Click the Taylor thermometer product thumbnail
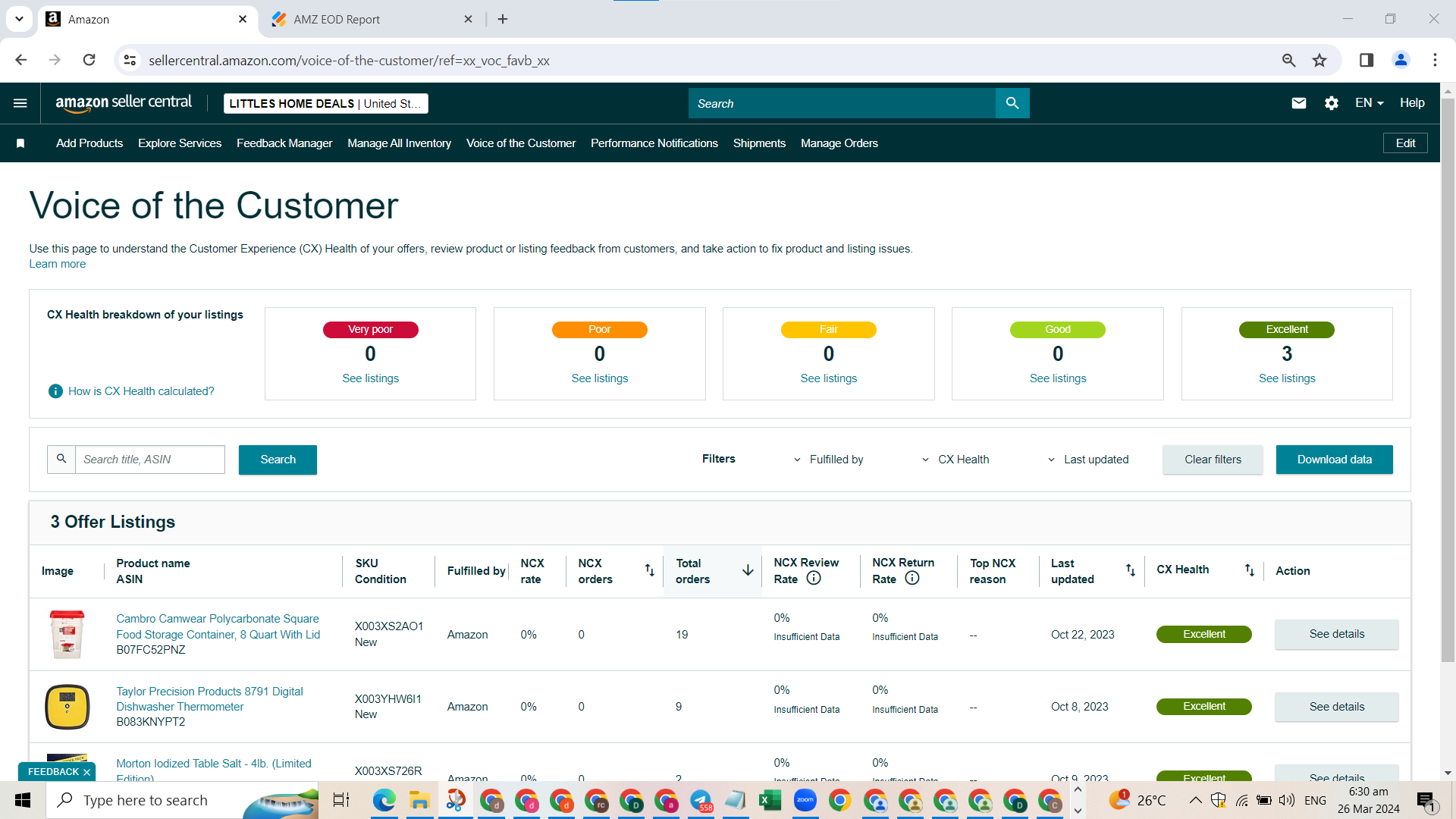The image size is (1456, 819). [67, 707]
